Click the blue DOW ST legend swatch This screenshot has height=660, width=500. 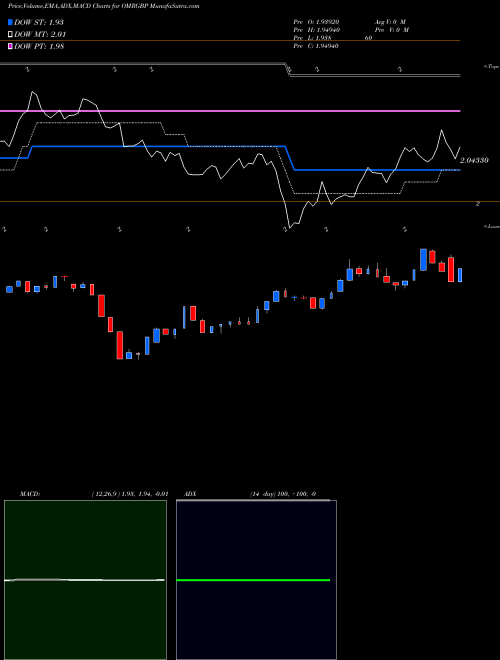point(11,22)
